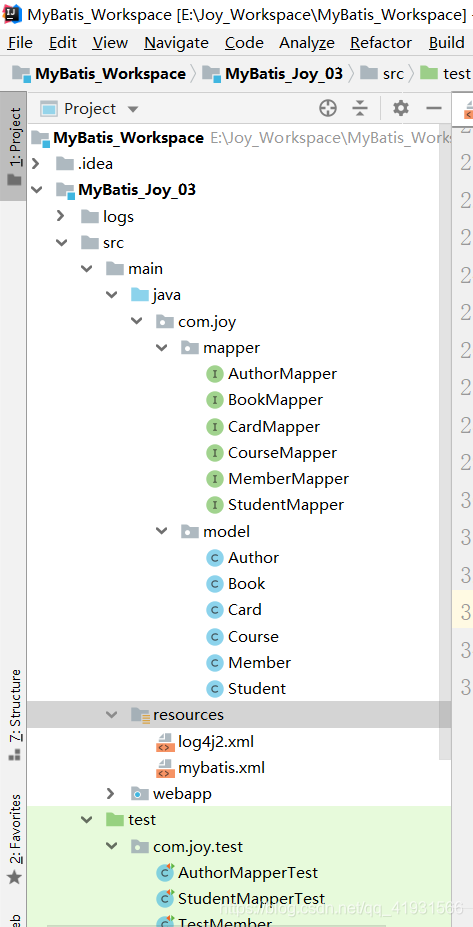The height and width of the screenshot is (927, 473).
Task: Click the java source folder icon
Action: pyautogui.click(x=140, y=295)
